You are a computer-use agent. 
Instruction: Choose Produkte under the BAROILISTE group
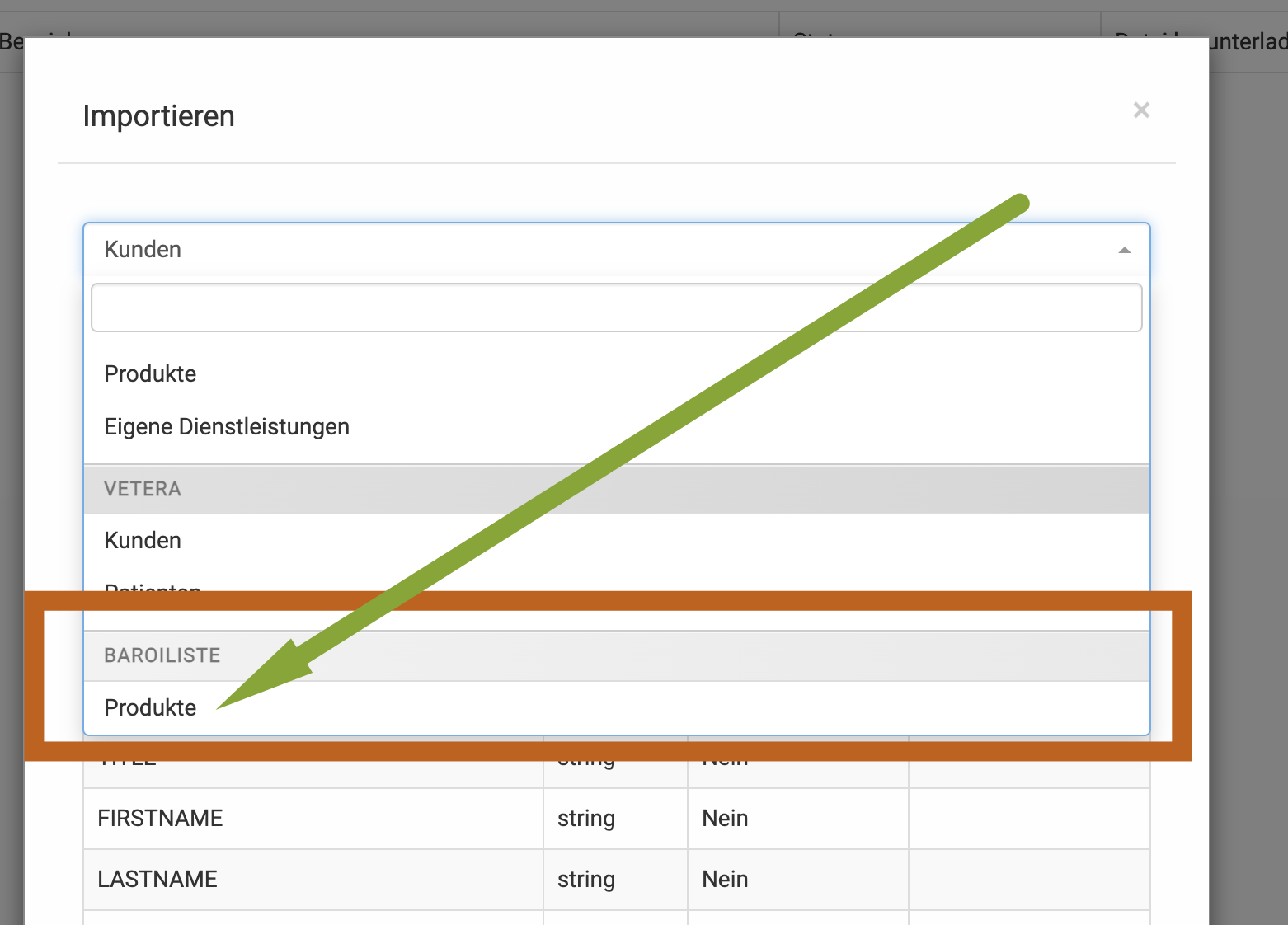tap(150, 707)
